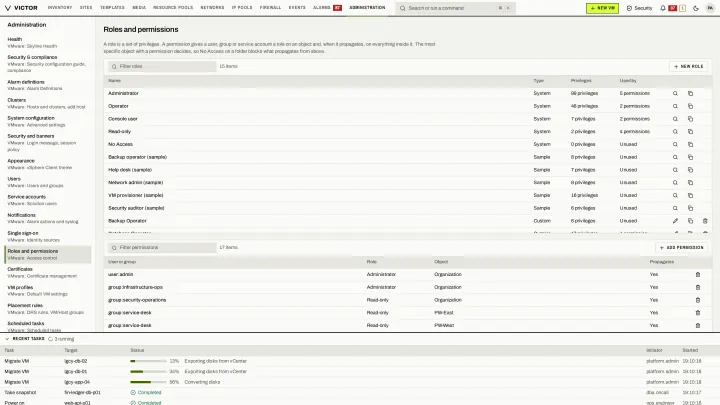Click the Propagates column header
The width and height of the screenshot is (720, 405).
[661, 262]
